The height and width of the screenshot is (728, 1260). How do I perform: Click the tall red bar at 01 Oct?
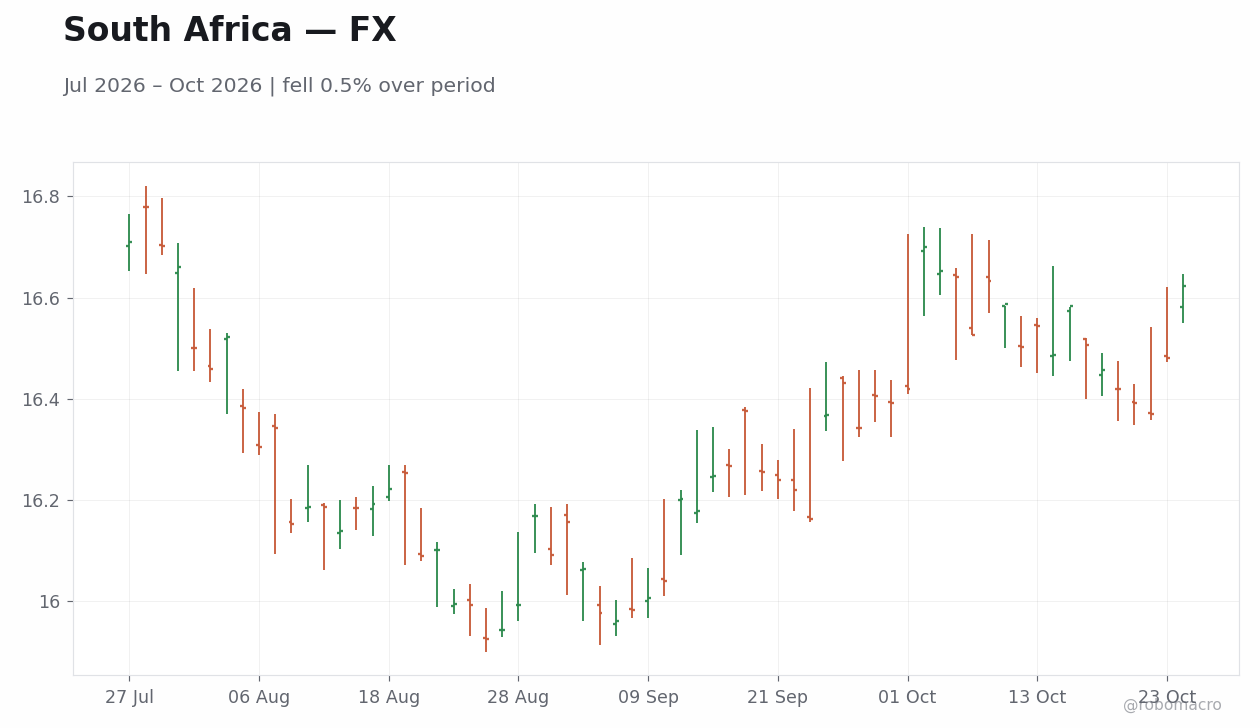(908, 314)
